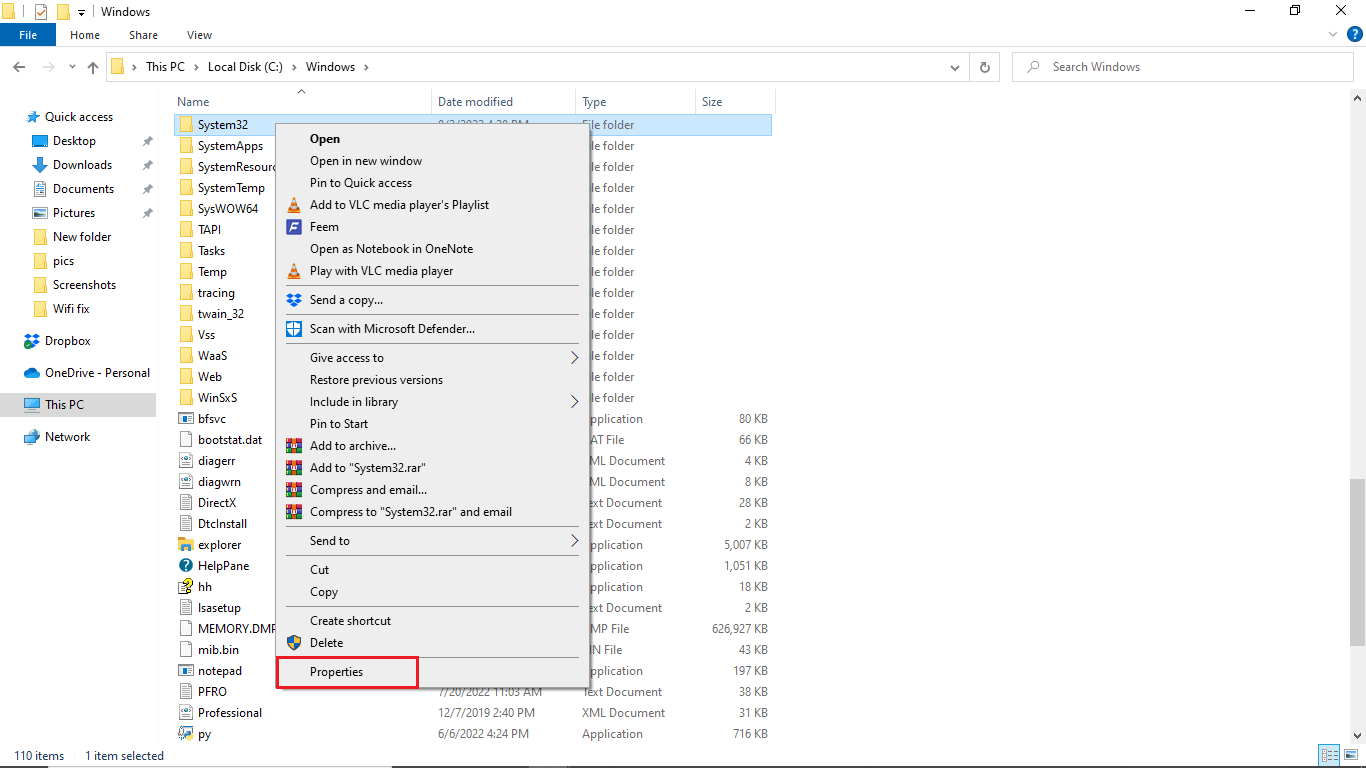
Task: Open the Help question mark icon
Action: point(1354,34)
